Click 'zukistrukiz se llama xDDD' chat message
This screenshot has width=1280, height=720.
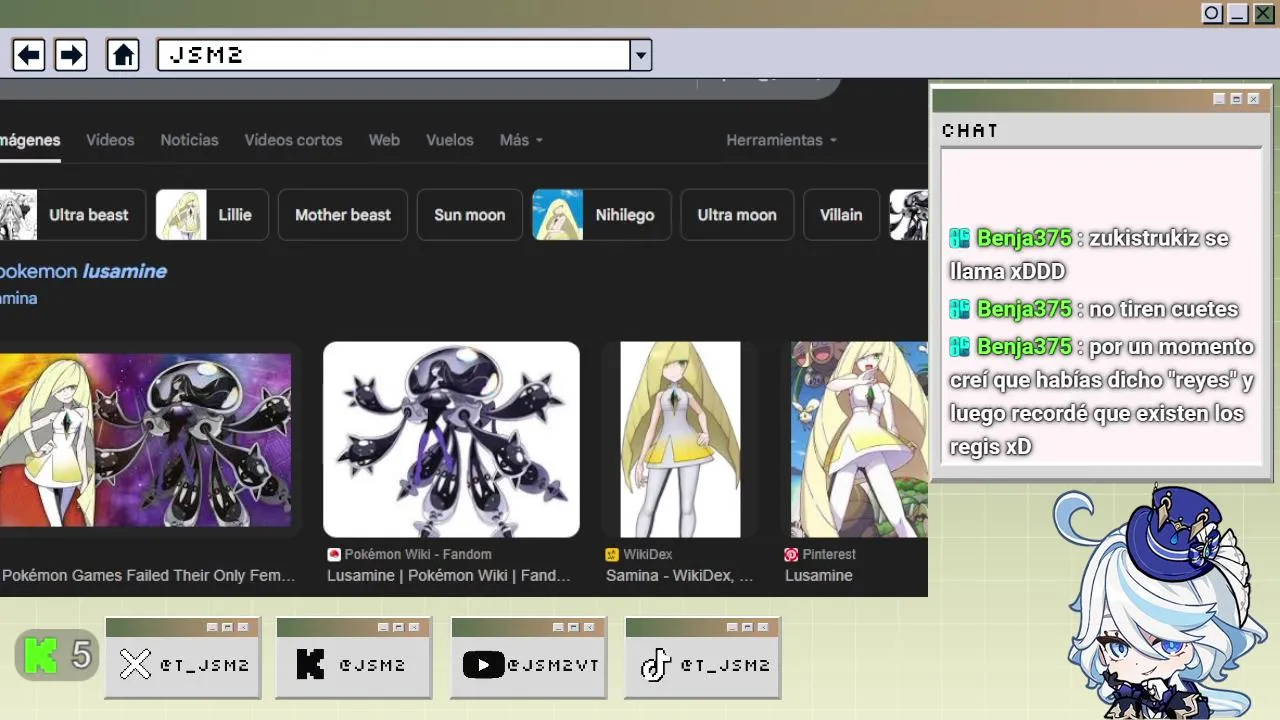point(1089,255)
